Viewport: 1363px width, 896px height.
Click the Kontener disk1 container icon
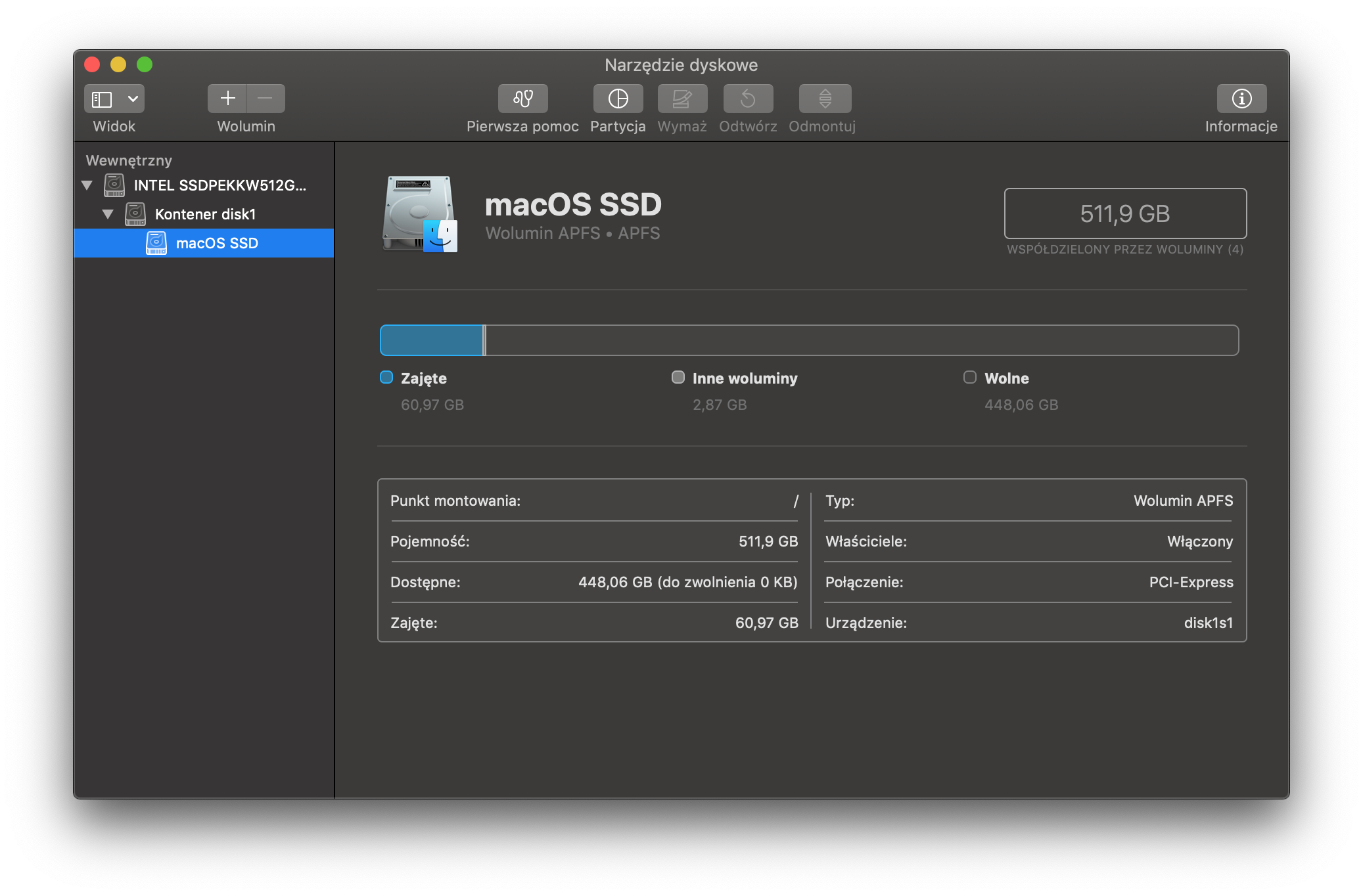[135, 214]
